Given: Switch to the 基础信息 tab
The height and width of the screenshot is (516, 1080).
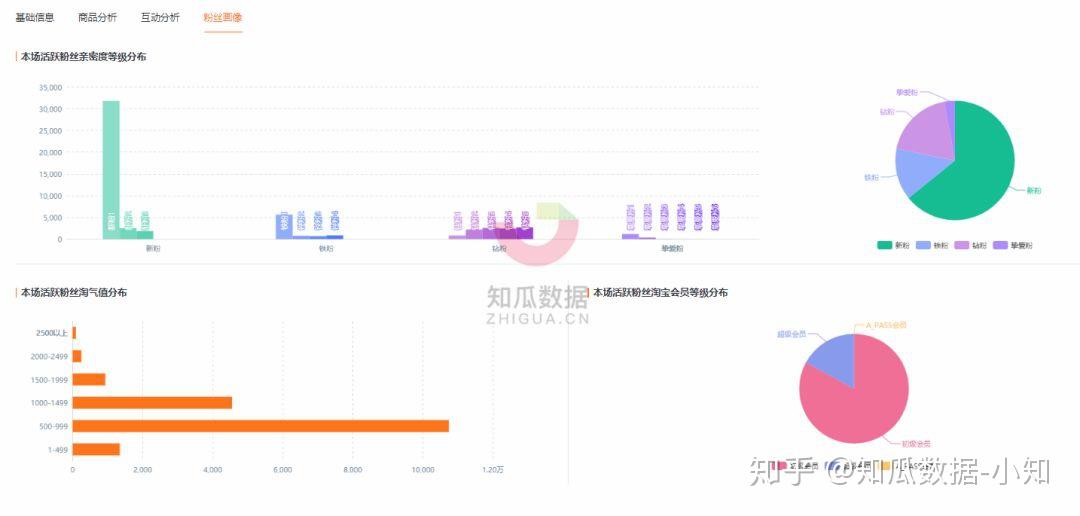Looking at the screenshot, I should pos(35,17).
